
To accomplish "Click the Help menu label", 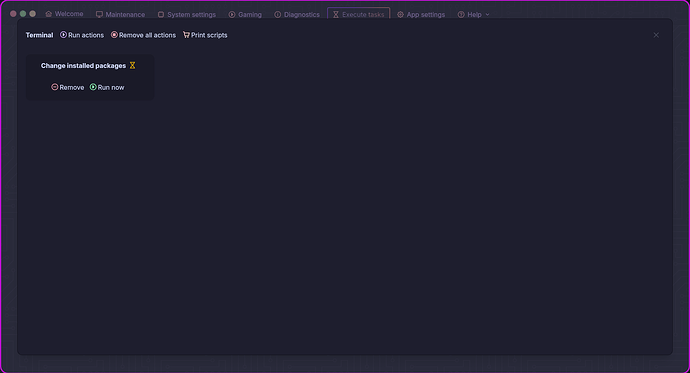I will pos(474,15).
